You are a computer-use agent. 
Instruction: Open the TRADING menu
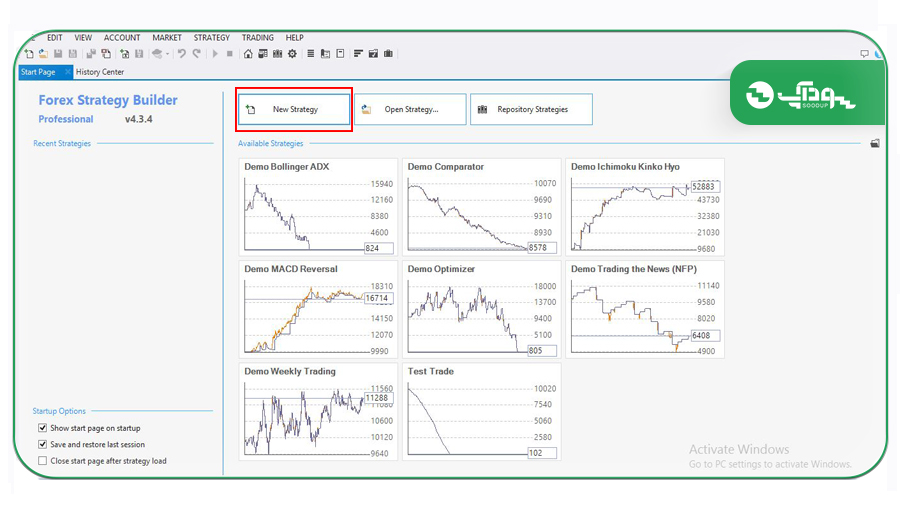coord(257,38)
